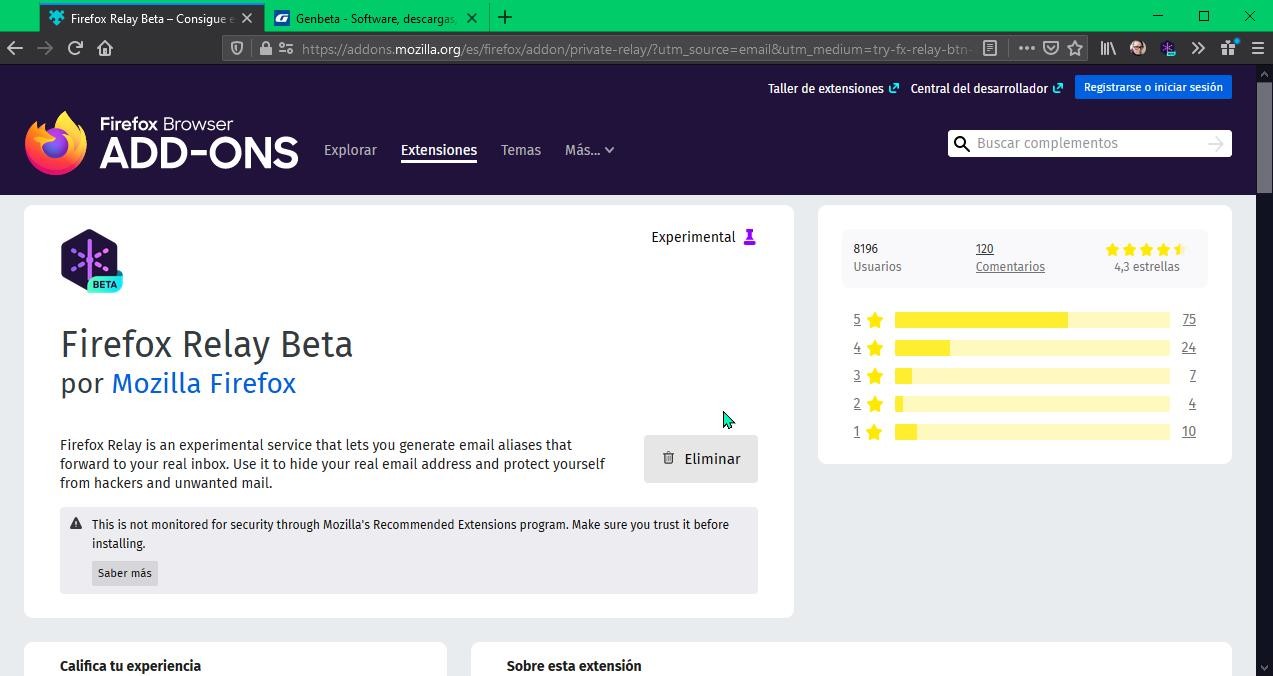1273x676 pixels.
Task: Click the Firefox Browser Add-ons logo
Action: coord(162,143)
